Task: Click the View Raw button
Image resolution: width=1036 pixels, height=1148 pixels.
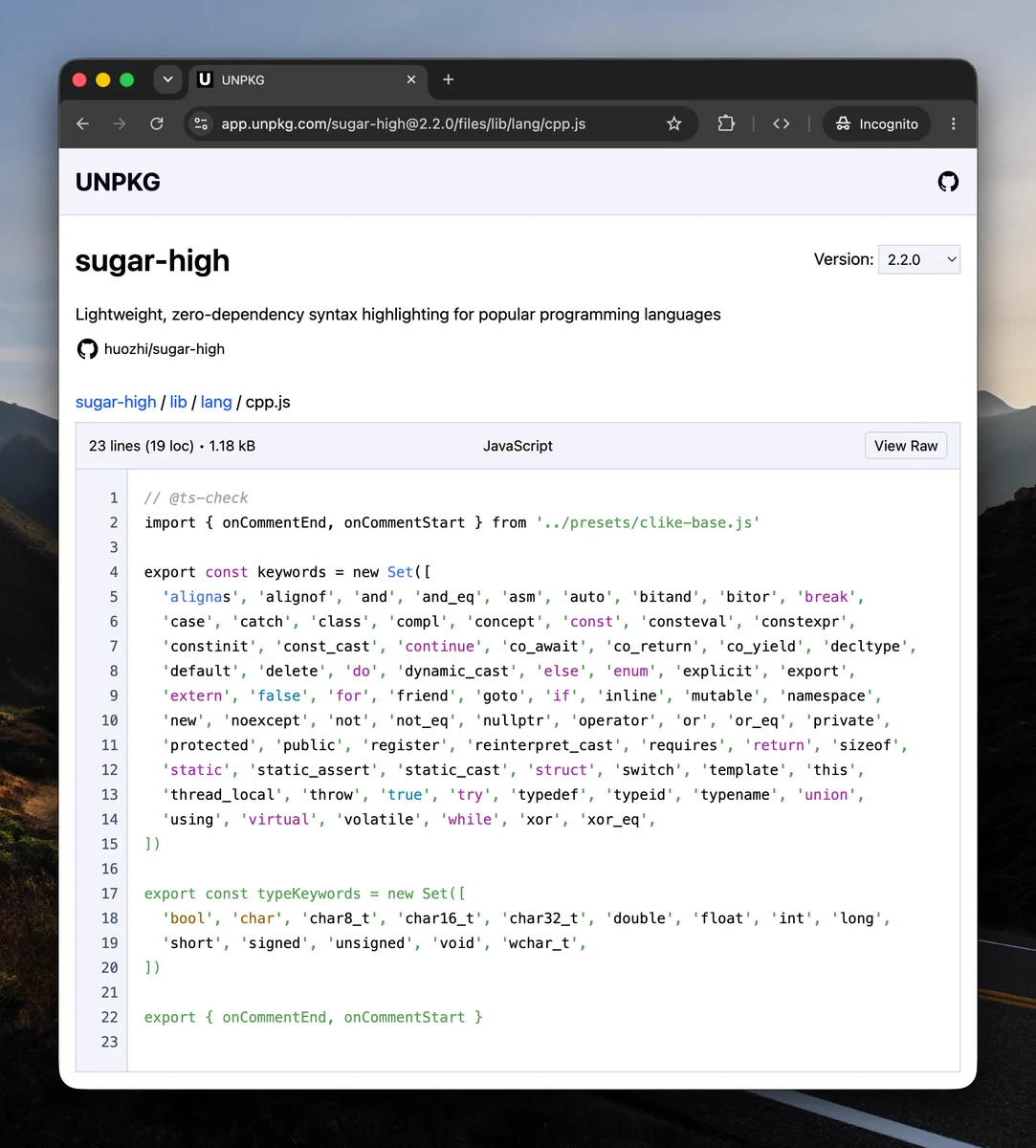Action: 906,446
